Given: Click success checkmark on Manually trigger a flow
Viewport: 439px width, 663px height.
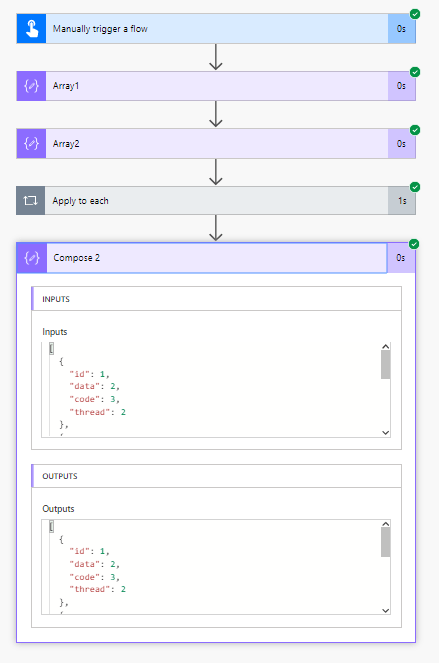Looking at the screenshot, I should 415,14.
